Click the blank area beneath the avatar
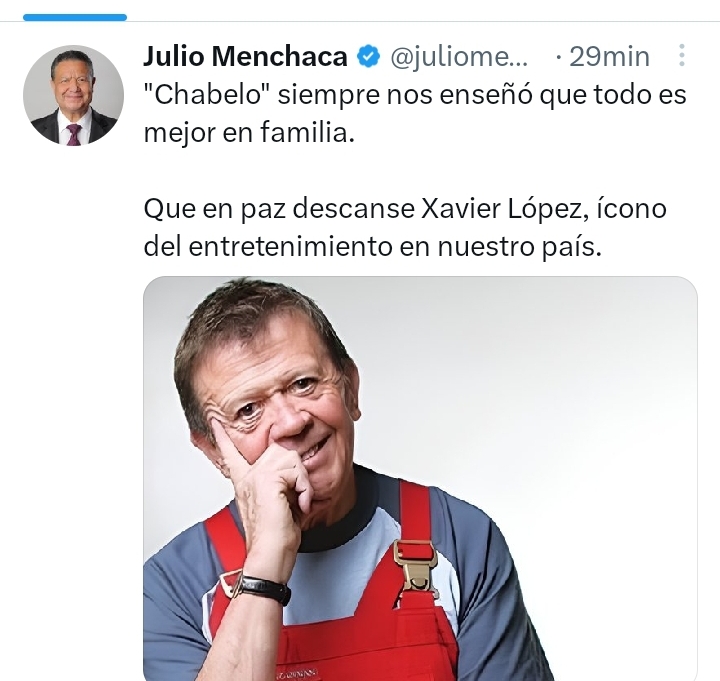720x681 pixels. click(73, 367)
